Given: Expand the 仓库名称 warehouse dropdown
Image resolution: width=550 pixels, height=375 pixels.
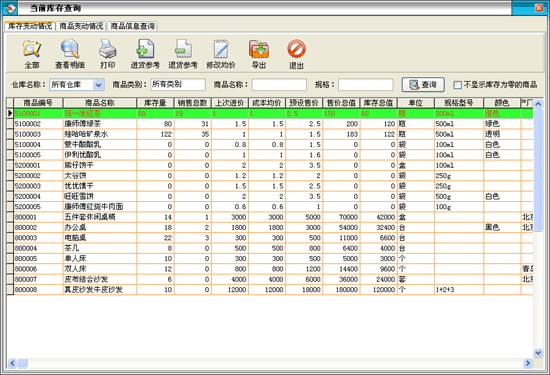Looking at the screenshot, I should tap(99, 85).
